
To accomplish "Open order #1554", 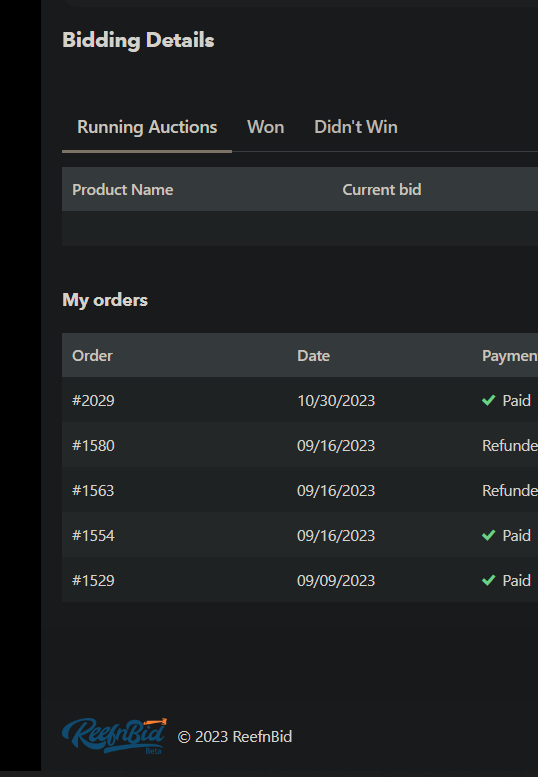I will pos(93,536).
